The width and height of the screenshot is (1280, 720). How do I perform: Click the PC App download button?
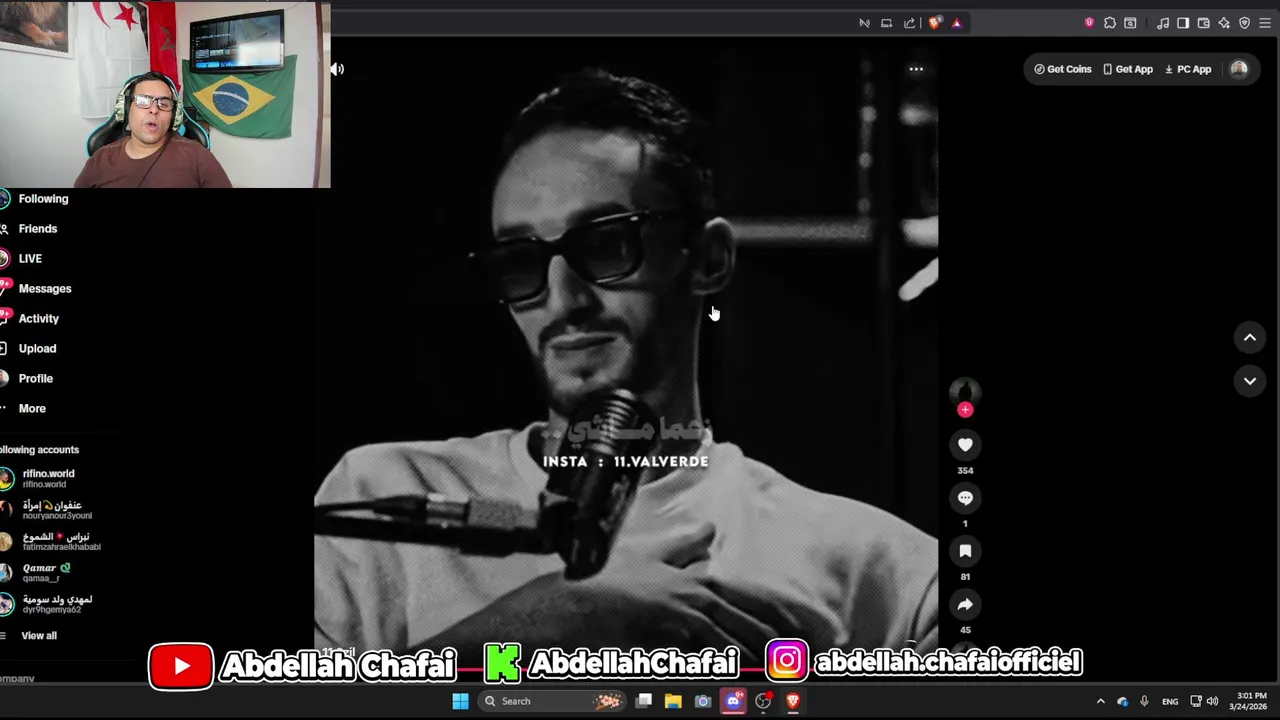(1188, 69)
